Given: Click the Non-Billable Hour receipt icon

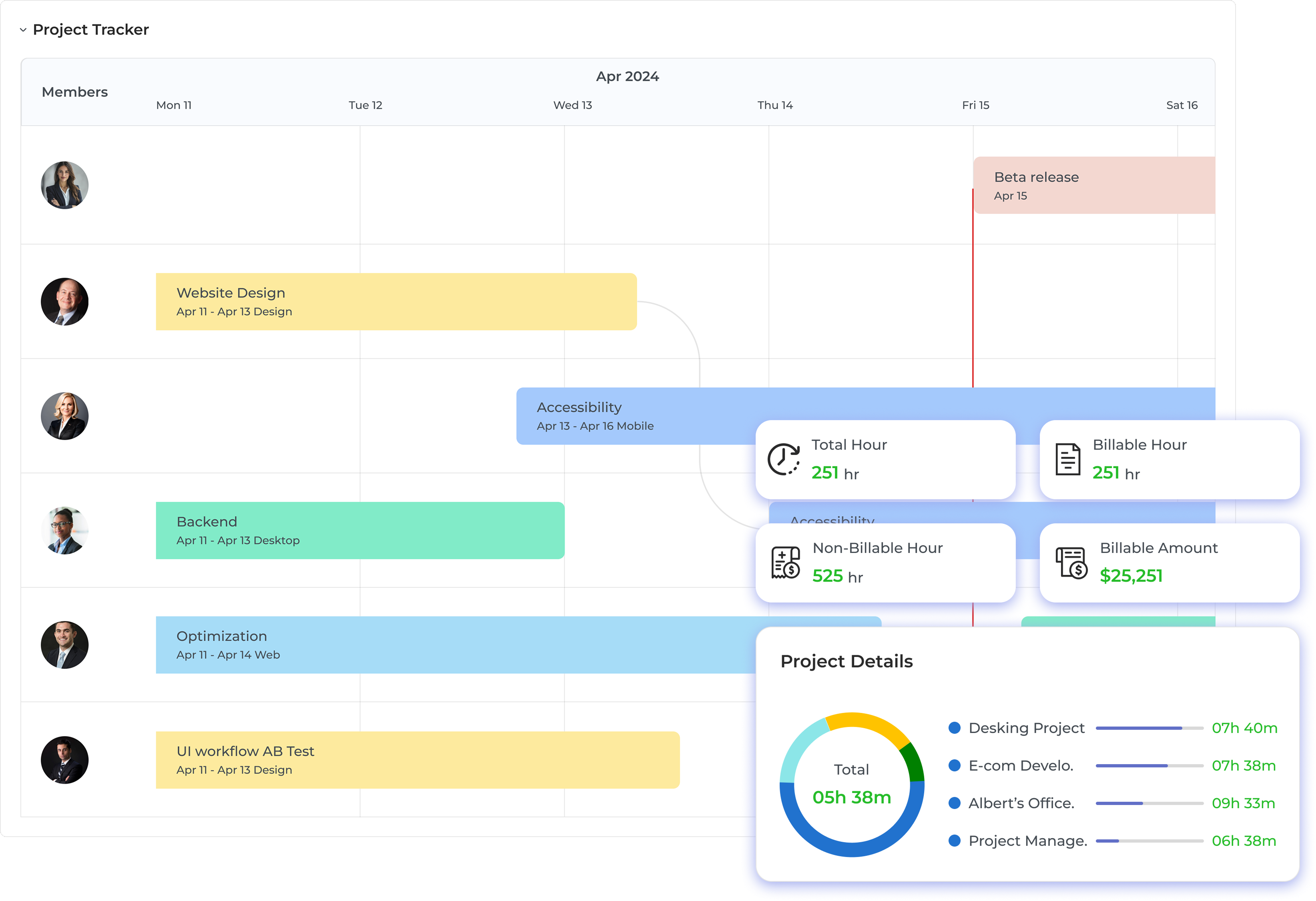Looking at the screenshot, I should (x=785, y=562).
